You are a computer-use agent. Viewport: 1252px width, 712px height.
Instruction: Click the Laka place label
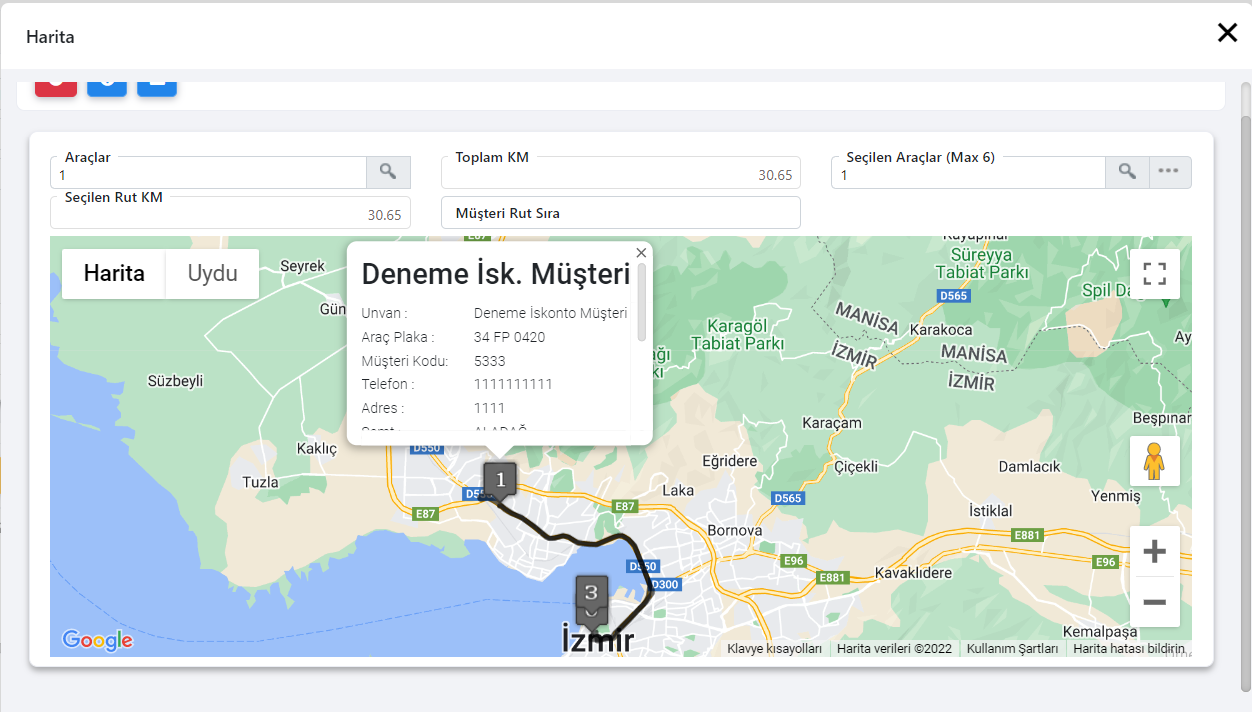(x=678, y=490)
